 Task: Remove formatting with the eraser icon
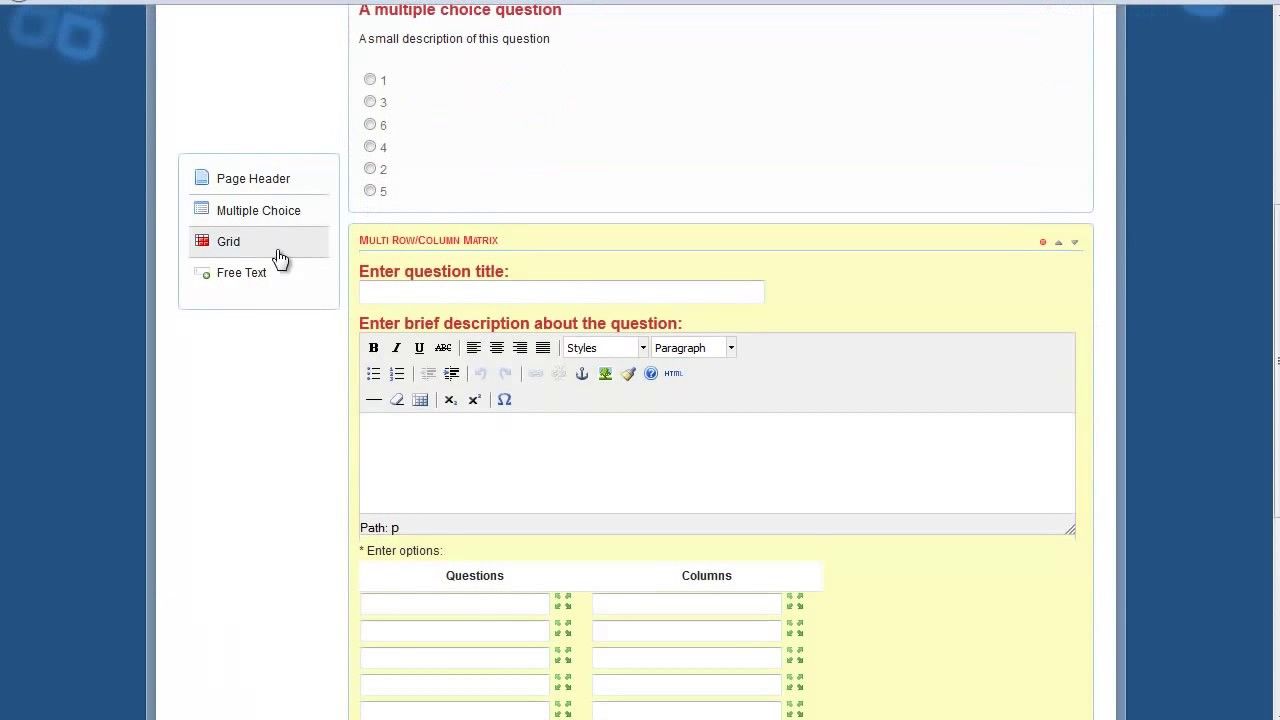tap(397, 400)
